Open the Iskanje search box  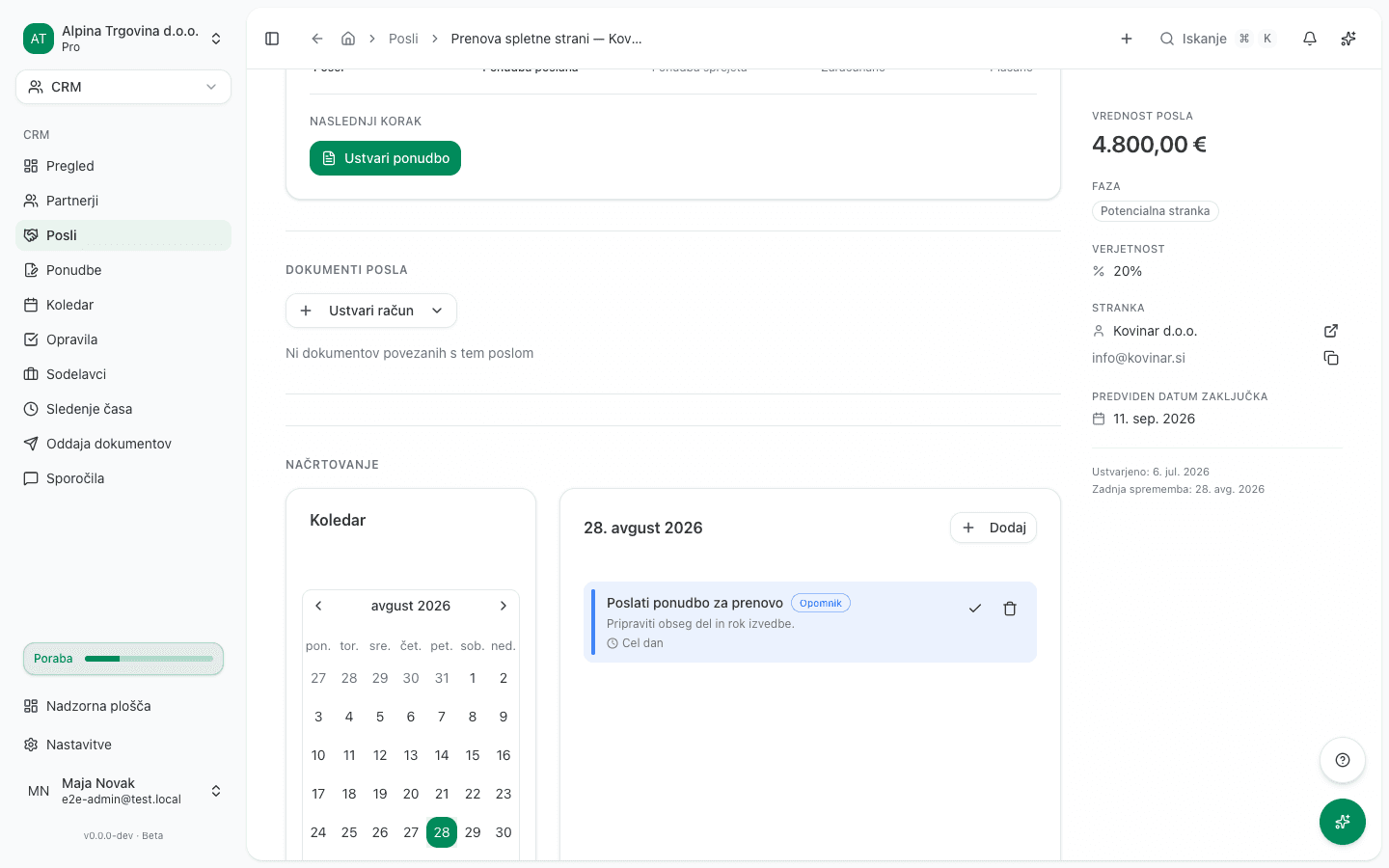point(1218,39)
